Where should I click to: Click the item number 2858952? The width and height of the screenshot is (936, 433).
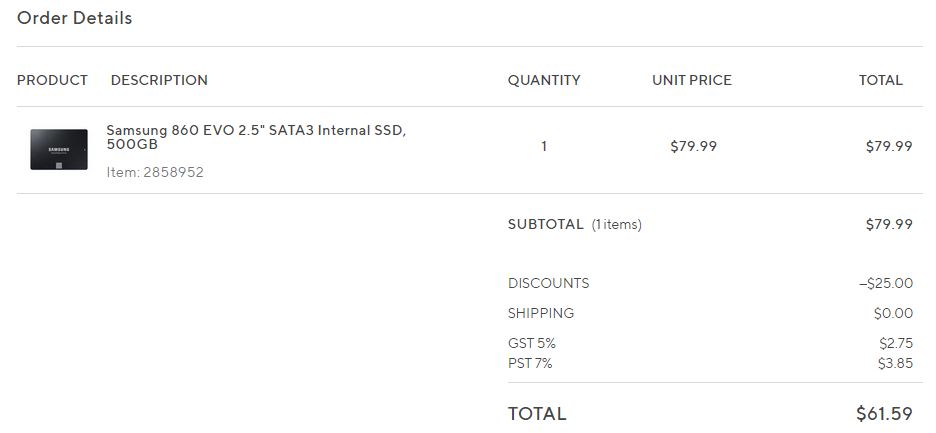coord(155,172)
